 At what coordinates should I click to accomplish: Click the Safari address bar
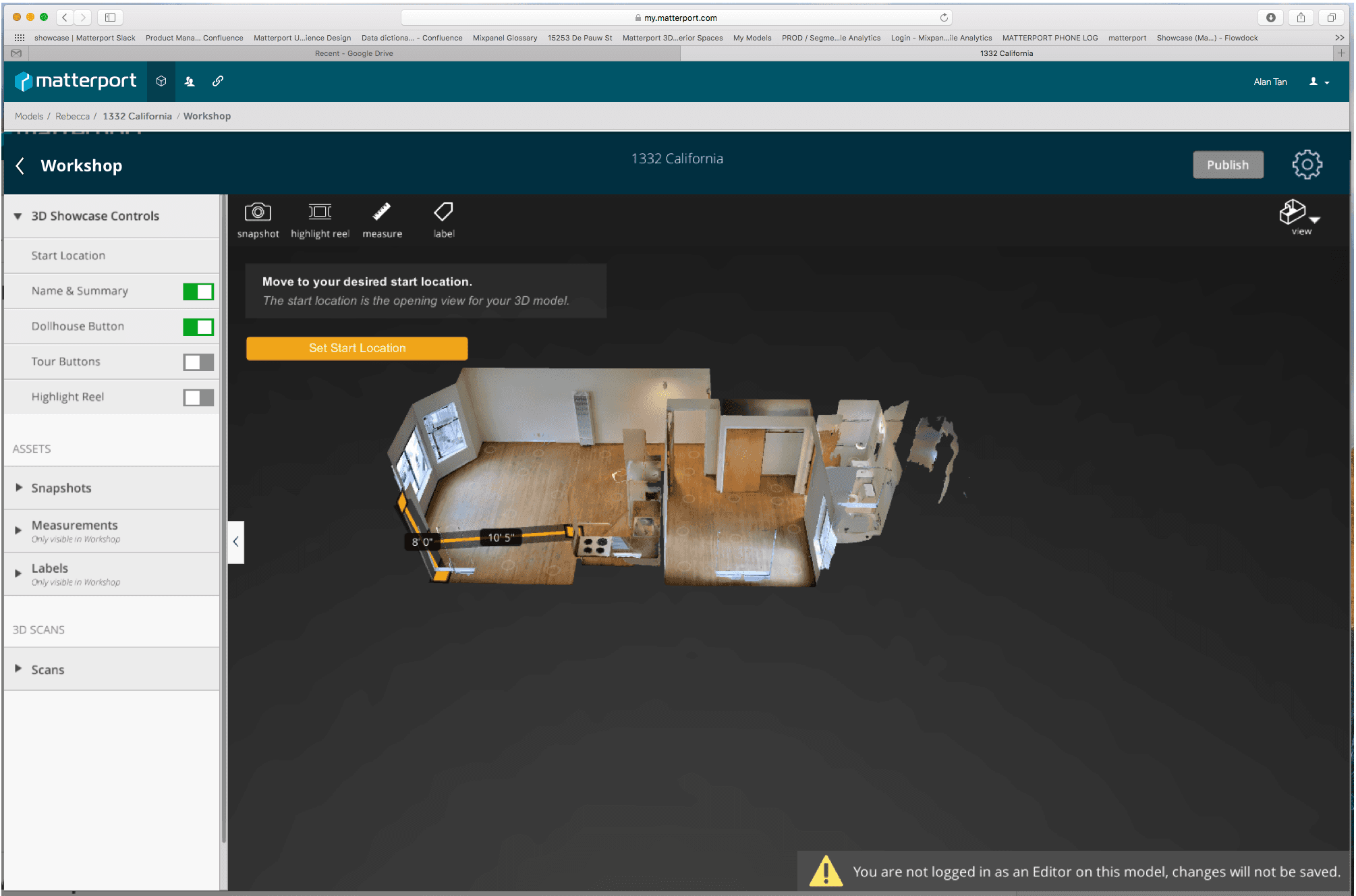tap(676, 18)
